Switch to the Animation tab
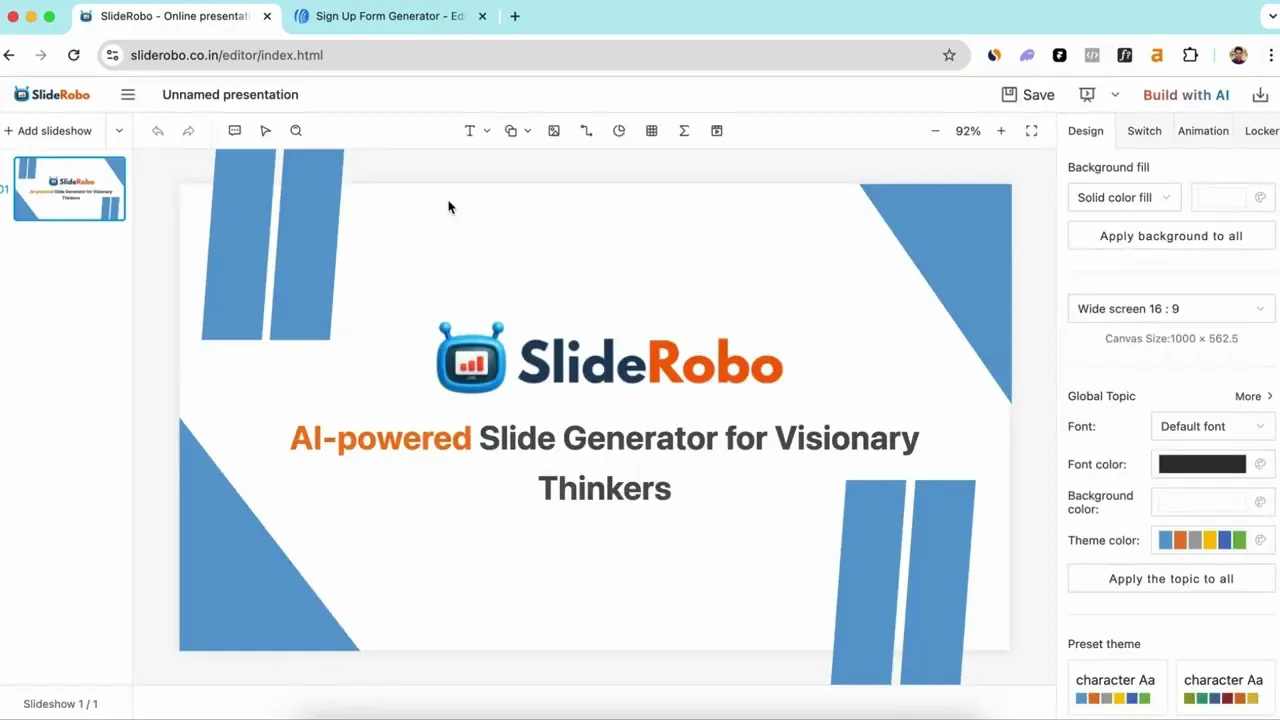The width and height of the screenshot is (1280, 720). point(1203,131)
